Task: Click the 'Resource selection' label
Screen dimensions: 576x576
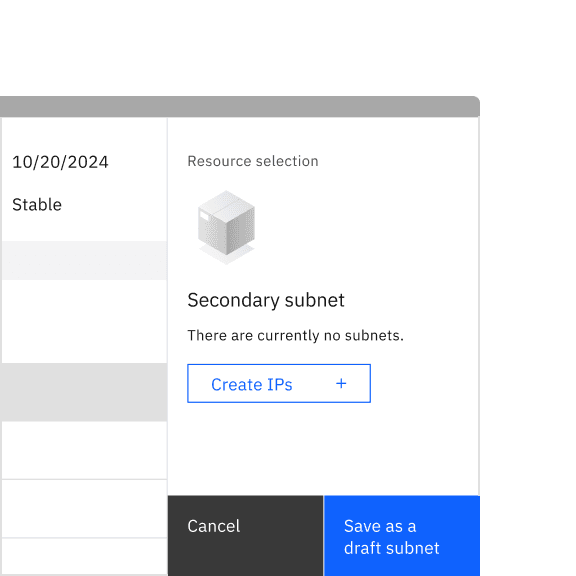Action: click(253, 161)
